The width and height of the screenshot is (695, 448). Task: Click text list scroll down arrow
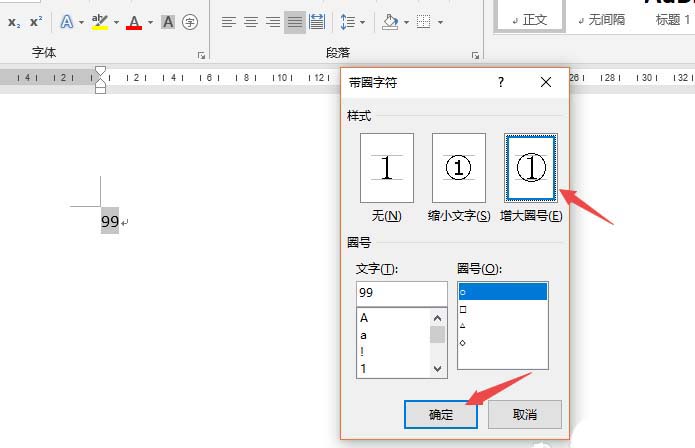[x=437, y=369]
